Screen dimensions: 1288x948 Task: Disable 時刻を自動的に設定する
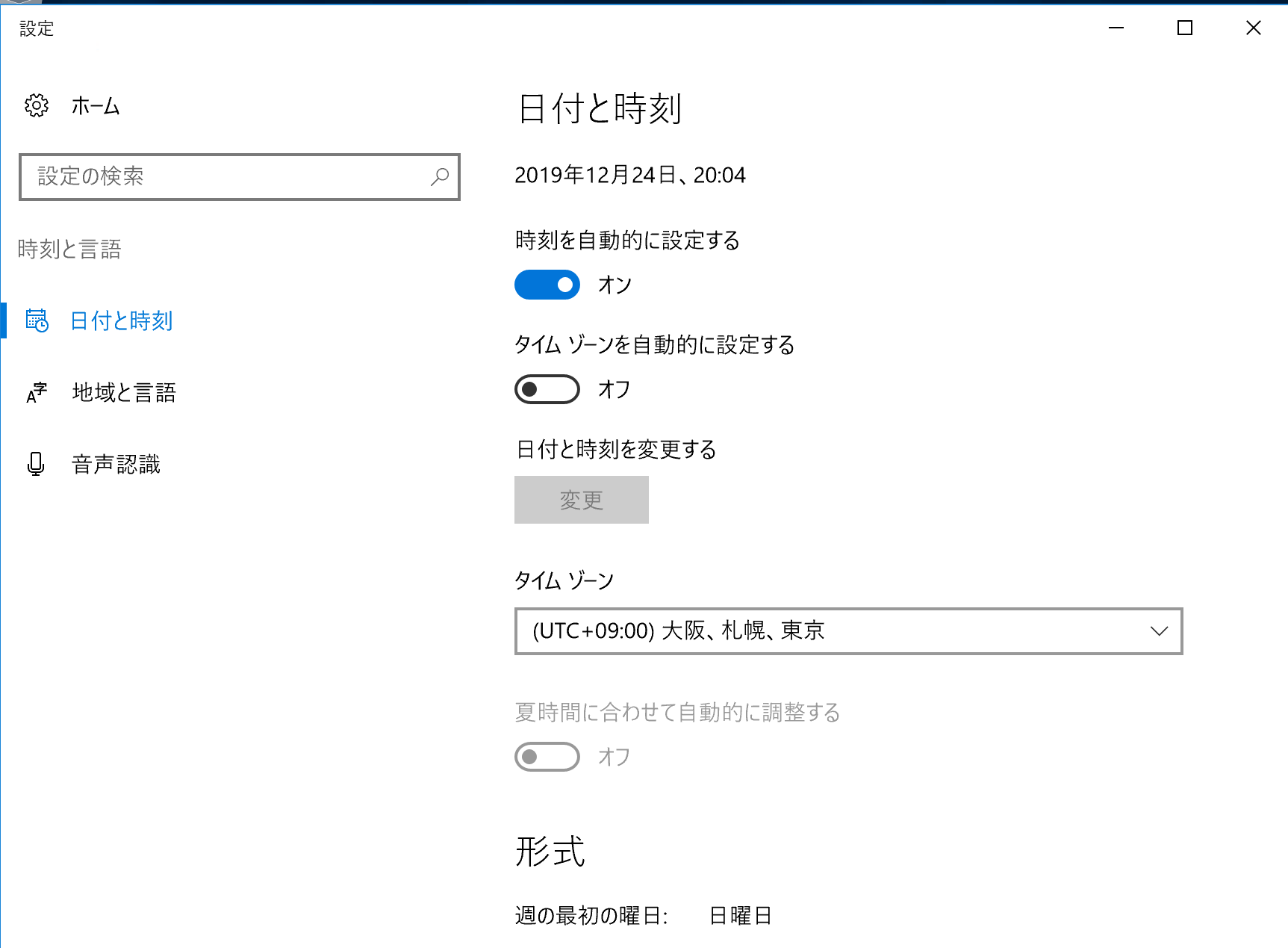pyautogui.click(x=547, y=285)
